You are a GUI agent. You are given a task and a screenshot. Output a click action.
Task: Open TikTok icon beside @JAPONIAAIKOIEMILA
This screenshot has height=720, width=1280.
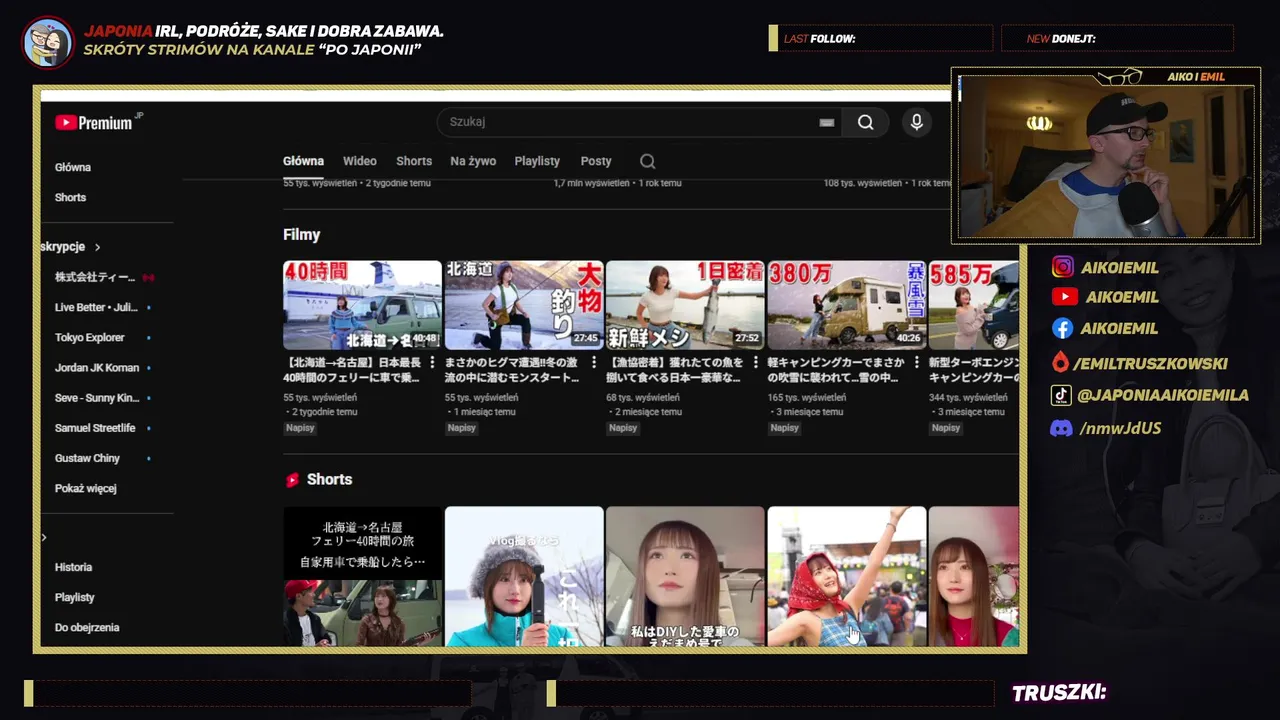coord(1061,395)
